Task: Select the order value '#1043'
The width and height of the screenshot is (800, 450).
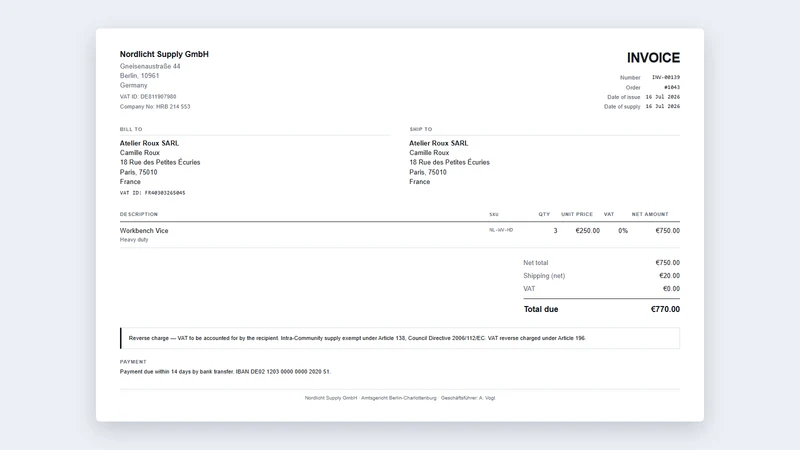Action: [x=672, y=87]
